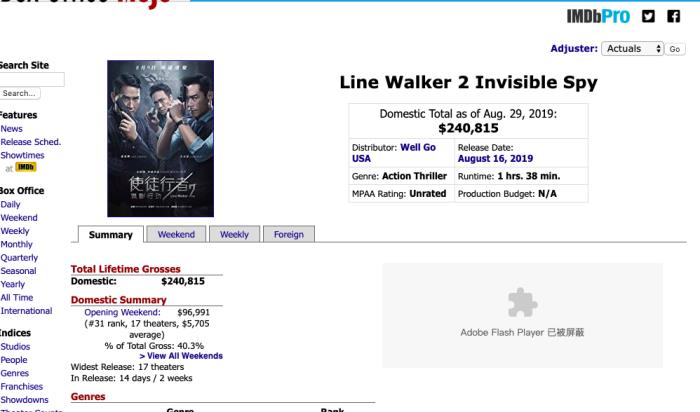
Task: Follow the August 16, 2019 release date link
Action: click(x=495, y=158)
